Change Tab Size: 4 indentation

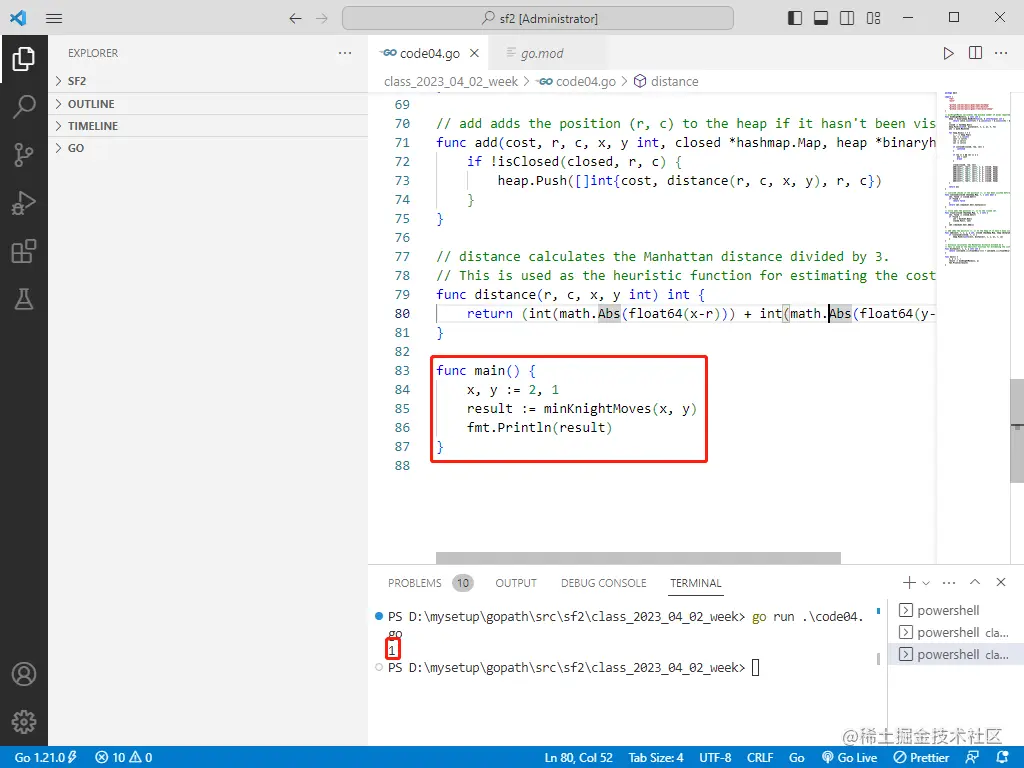[x=656, y=758]
